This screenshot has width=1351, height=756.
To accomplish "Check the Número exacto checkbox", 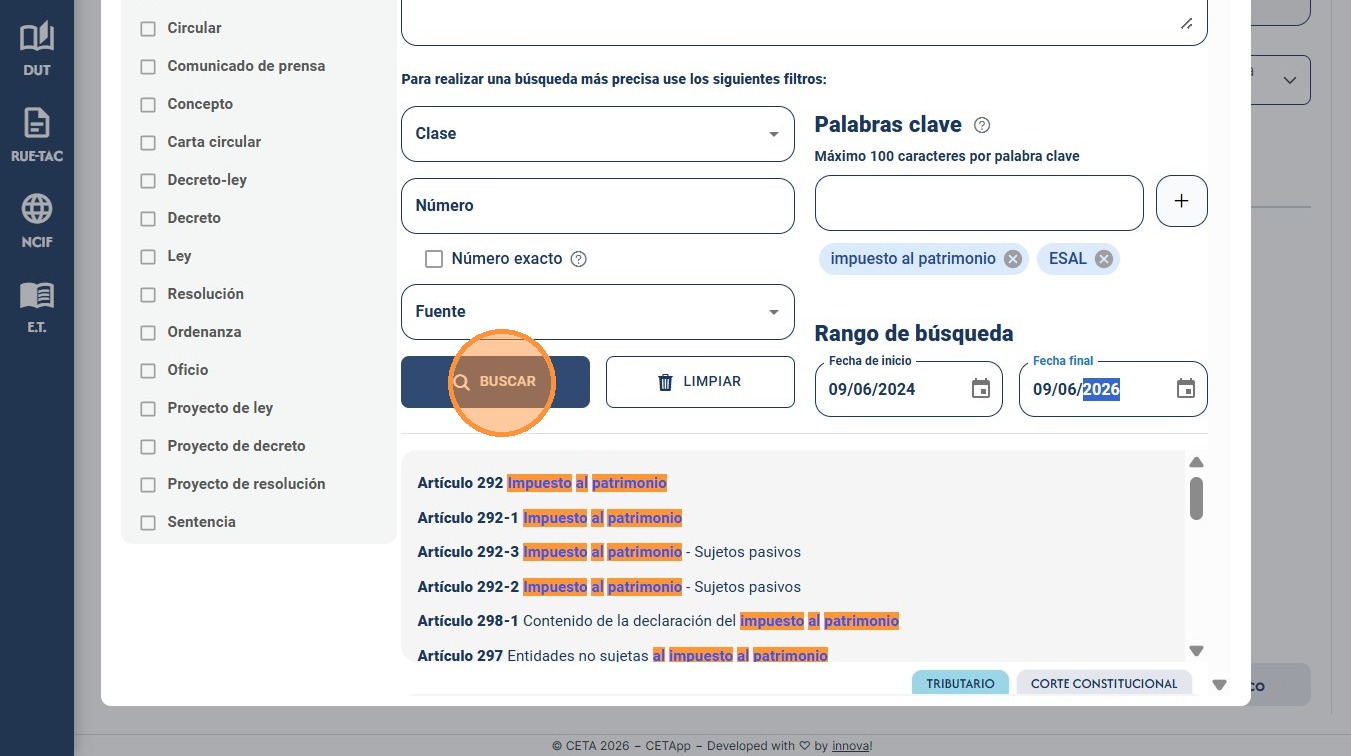I will click(x=434, y=259).
